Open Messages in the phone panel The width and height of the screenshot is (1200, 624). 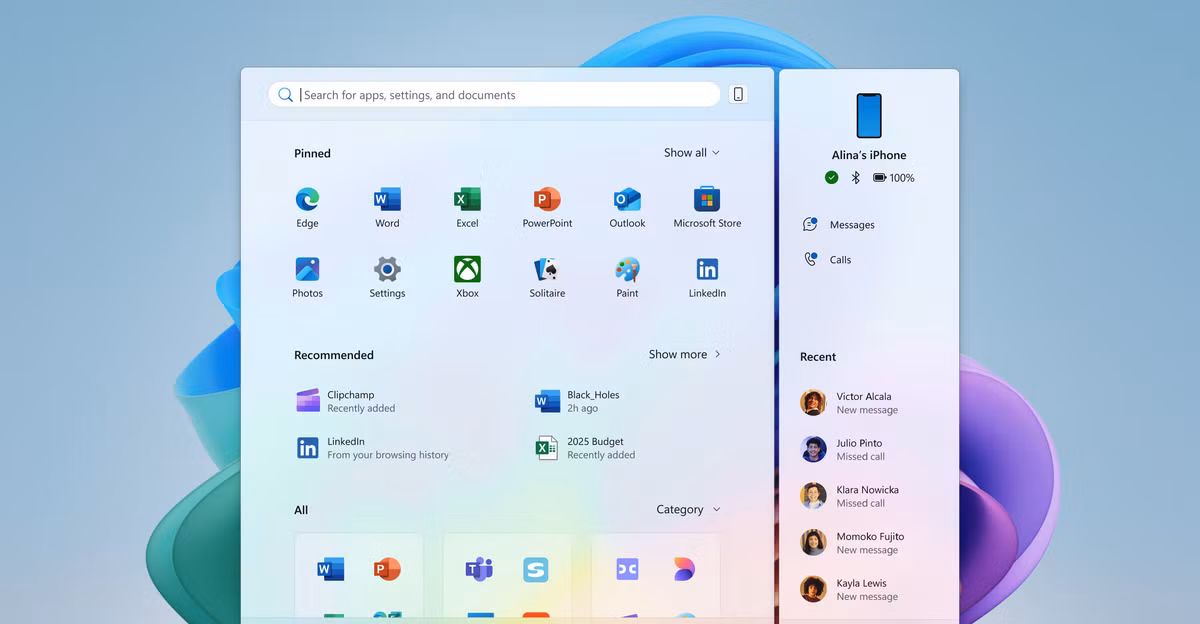(851, 225)
